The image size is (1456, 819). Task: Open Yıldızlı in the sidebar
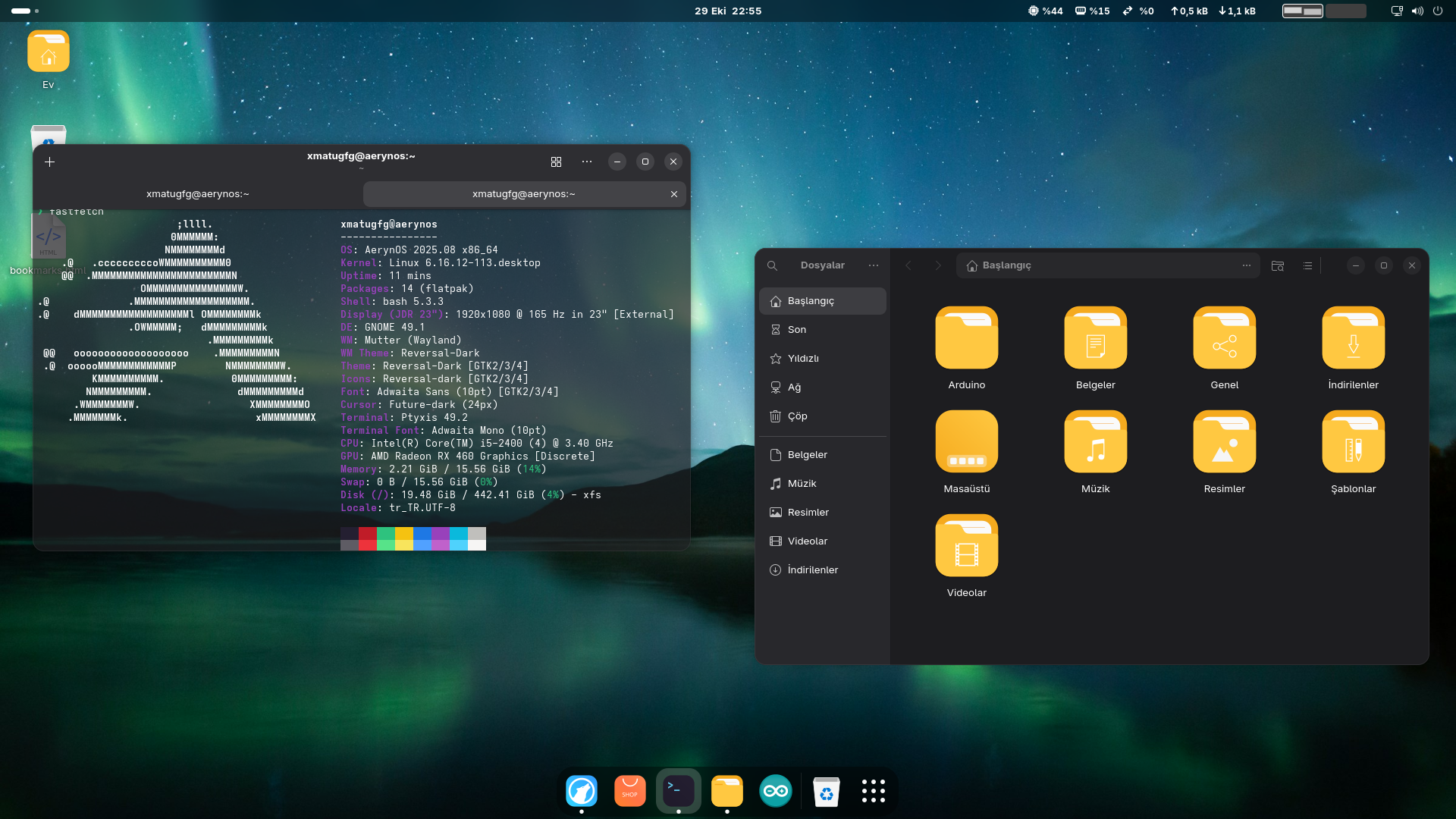point(802,359)
